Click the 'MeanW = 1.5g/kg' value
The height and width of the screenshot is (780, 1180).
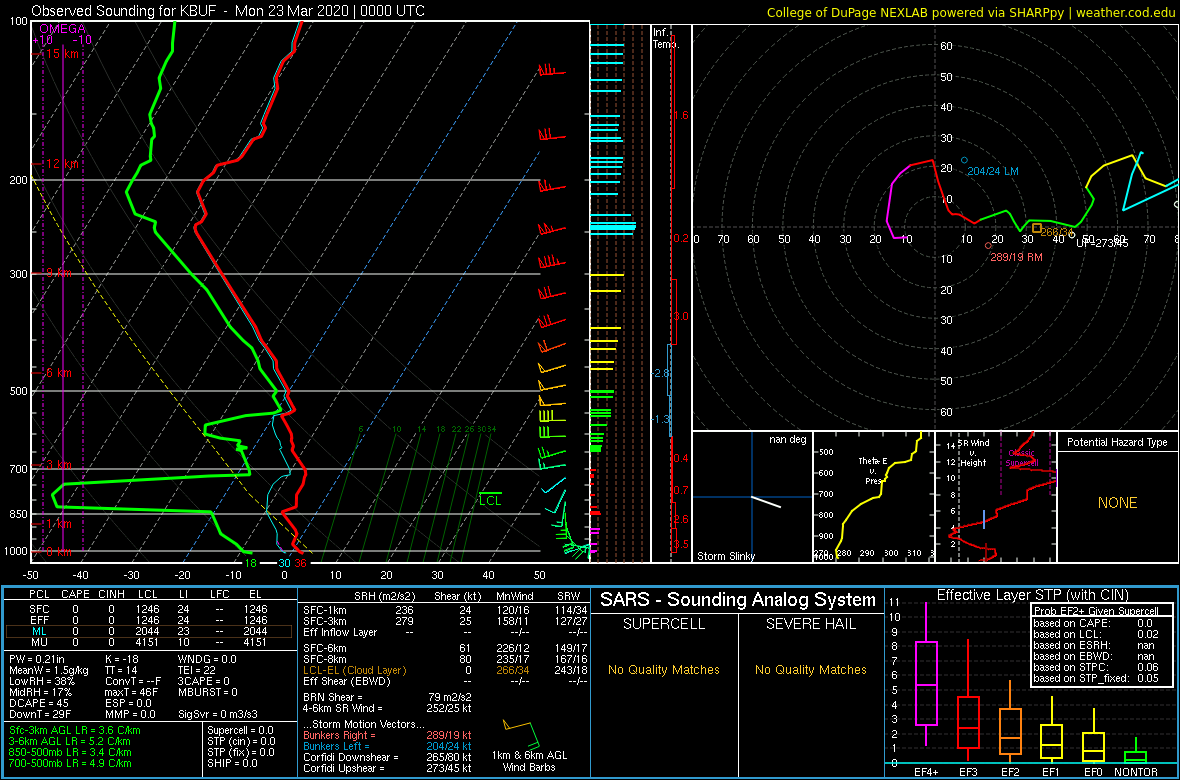click(48, 671)
